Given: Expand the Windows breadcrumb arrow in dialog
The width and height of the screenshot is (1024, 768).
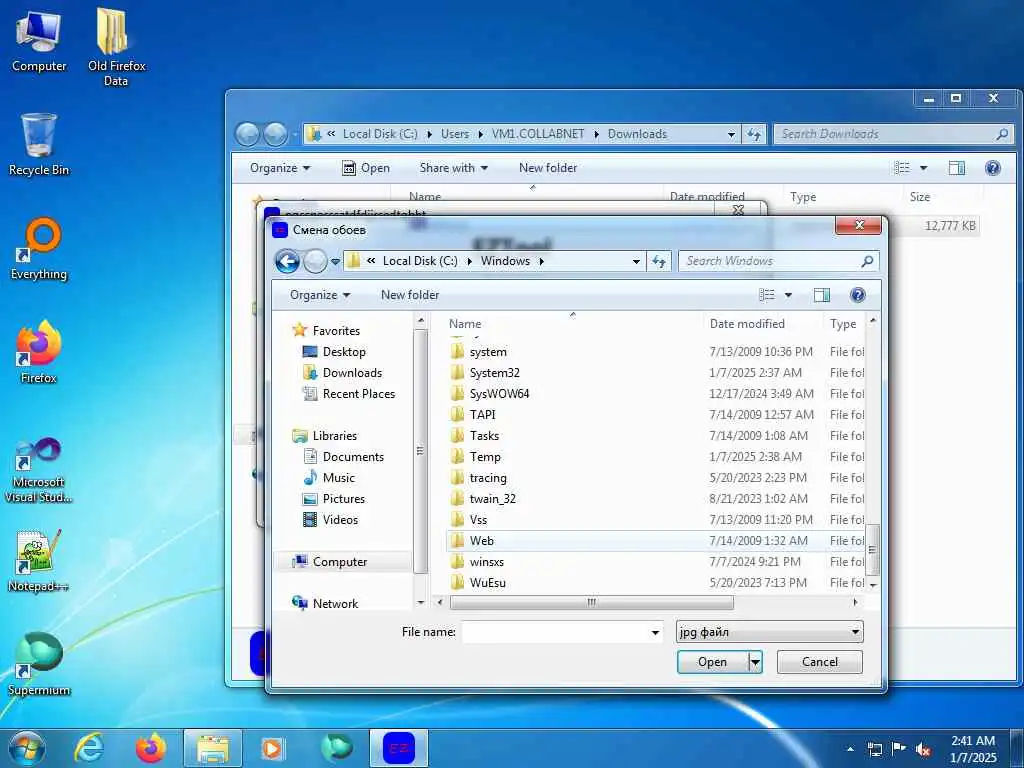Looking at the screenshot, I should tap(541, 261).
